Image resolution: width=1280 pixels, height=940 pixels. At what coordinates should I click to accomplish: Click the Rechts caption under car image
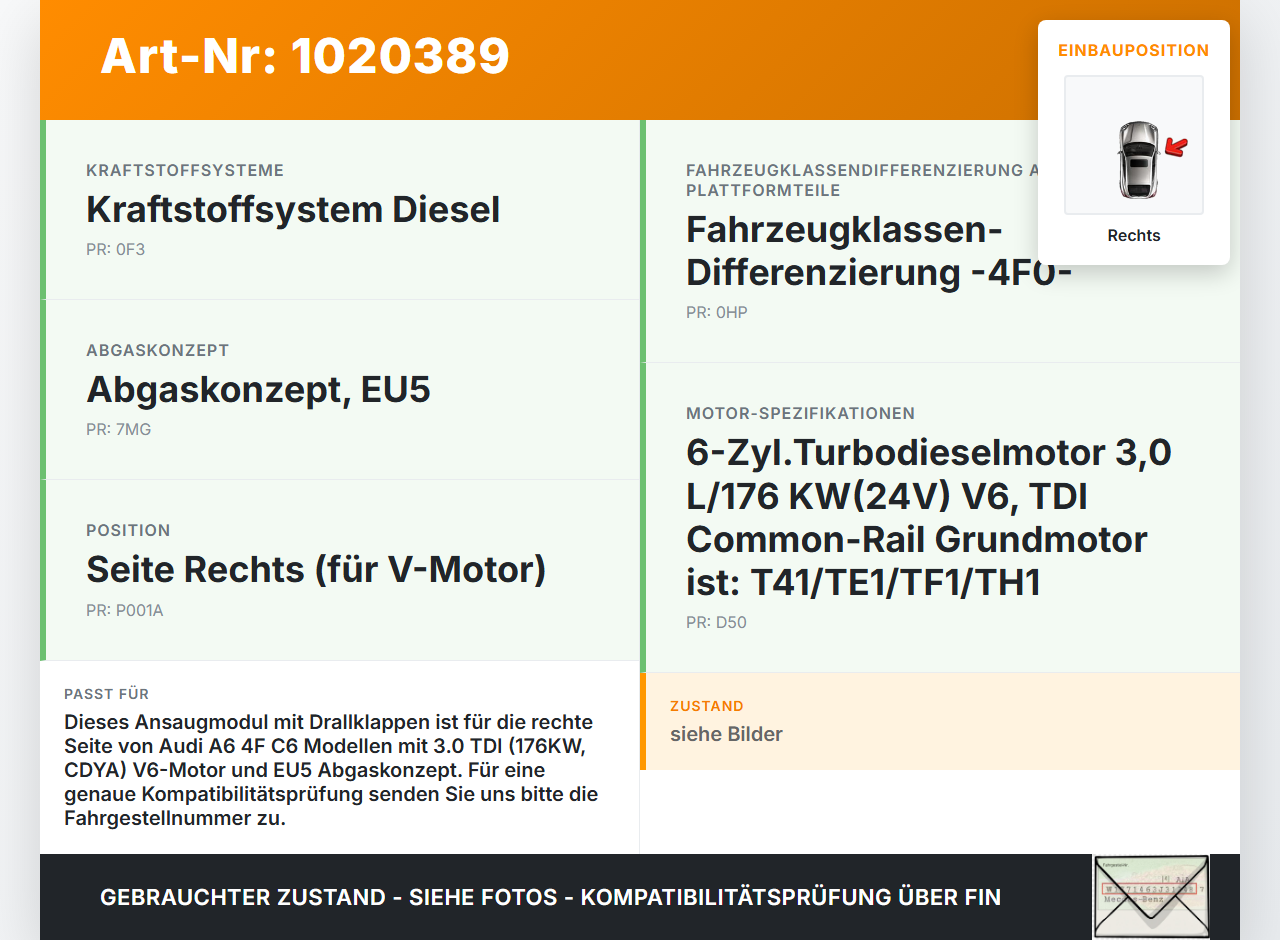click(x=1134, y=236)
